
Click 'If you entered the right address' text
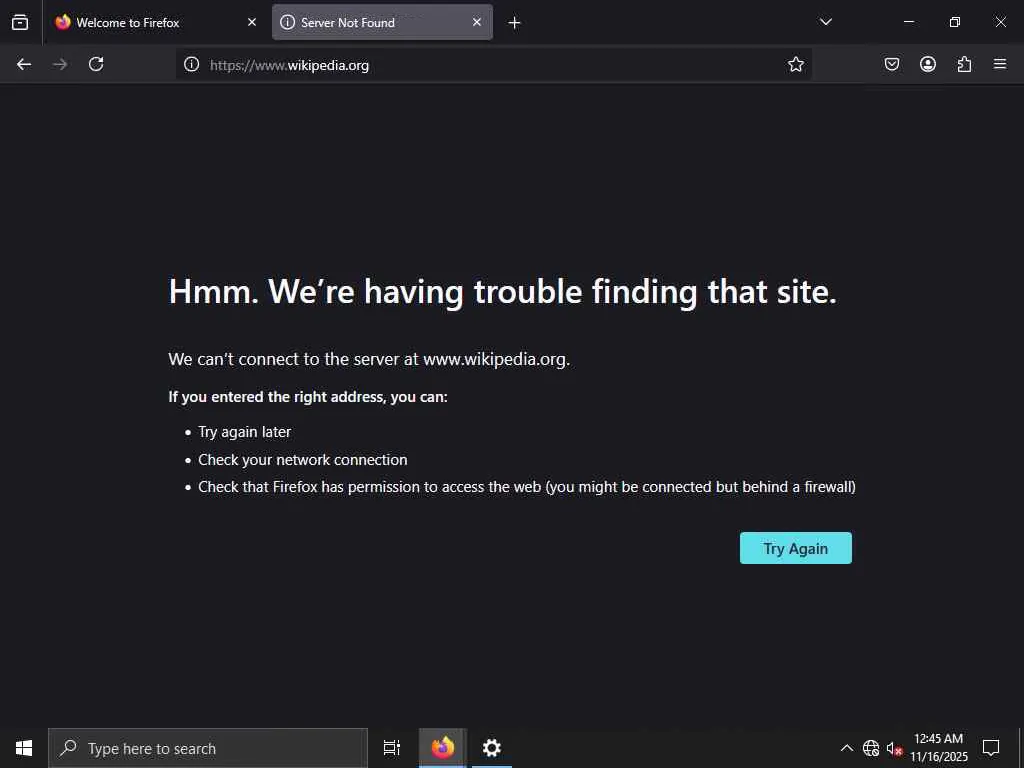click(x=308, y=397)
